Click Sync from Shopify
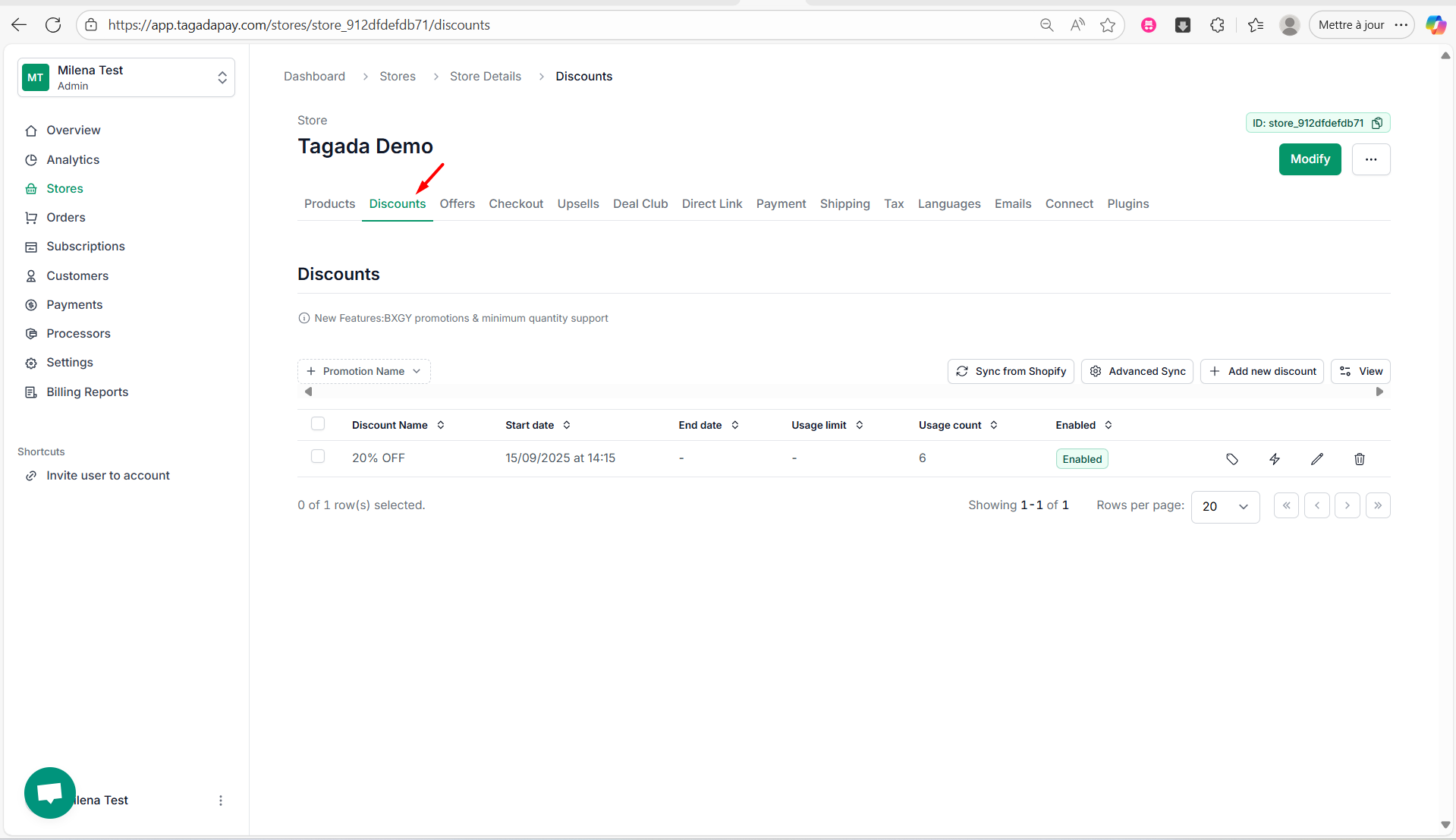 coord(1011,371)
